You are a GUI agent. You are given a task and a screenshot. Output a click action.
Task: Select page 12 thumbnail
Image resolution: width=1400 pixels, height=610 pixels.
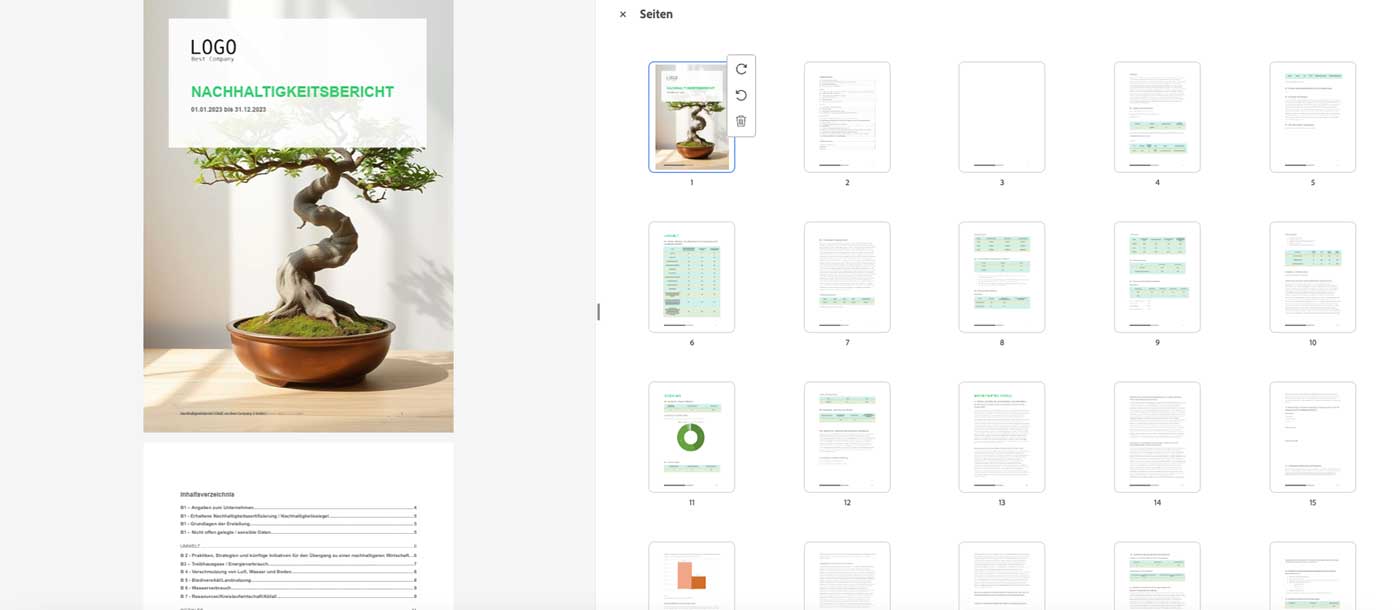tap(847, 437)
